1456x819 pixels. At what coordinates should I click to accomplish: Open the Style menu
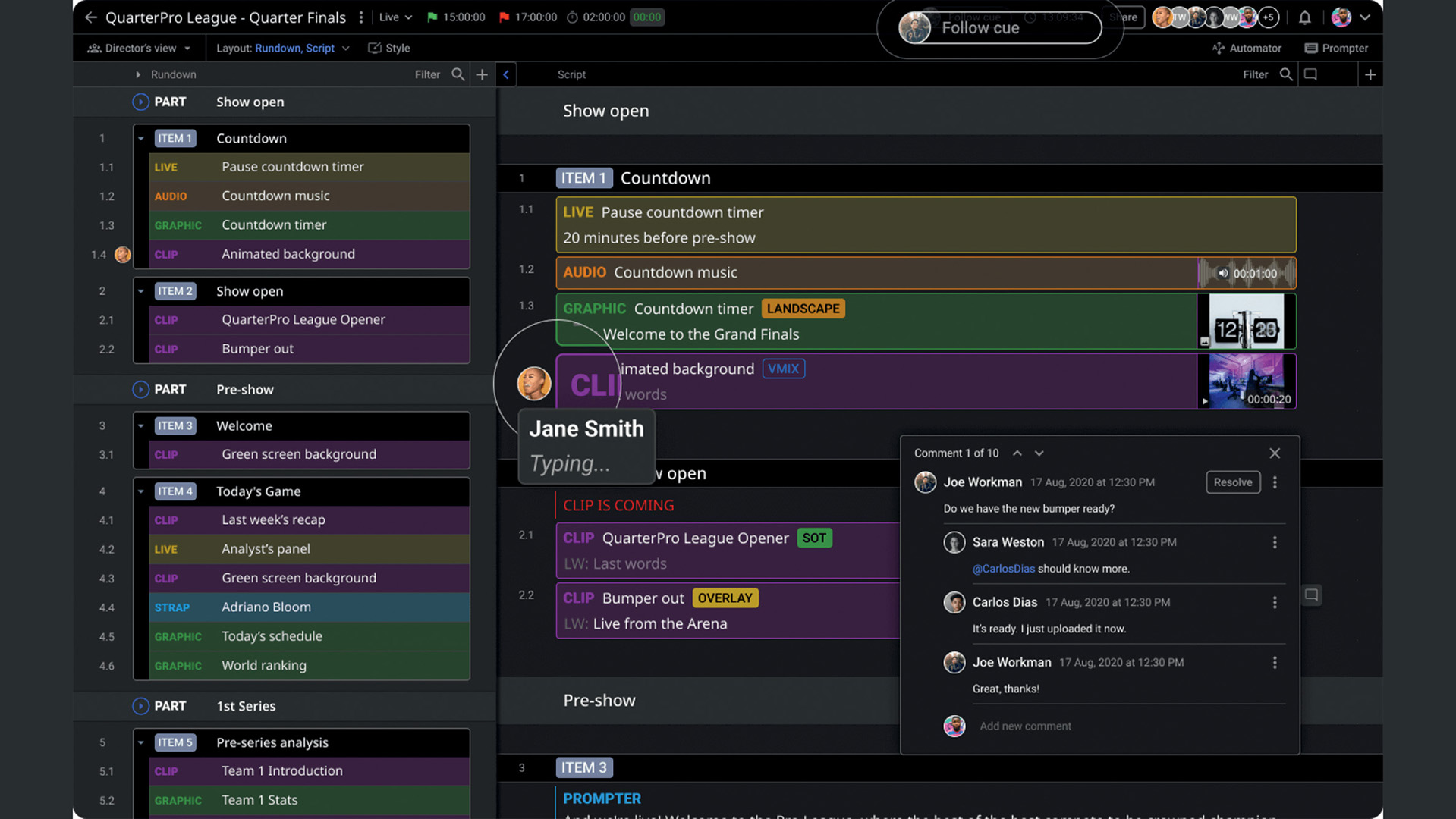pyautogui.click(x=389, y=48)
